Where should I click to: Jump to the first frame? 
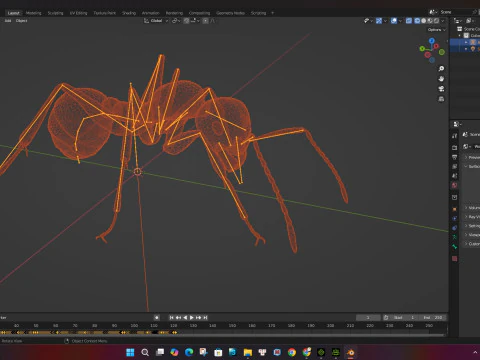point(172,318)
